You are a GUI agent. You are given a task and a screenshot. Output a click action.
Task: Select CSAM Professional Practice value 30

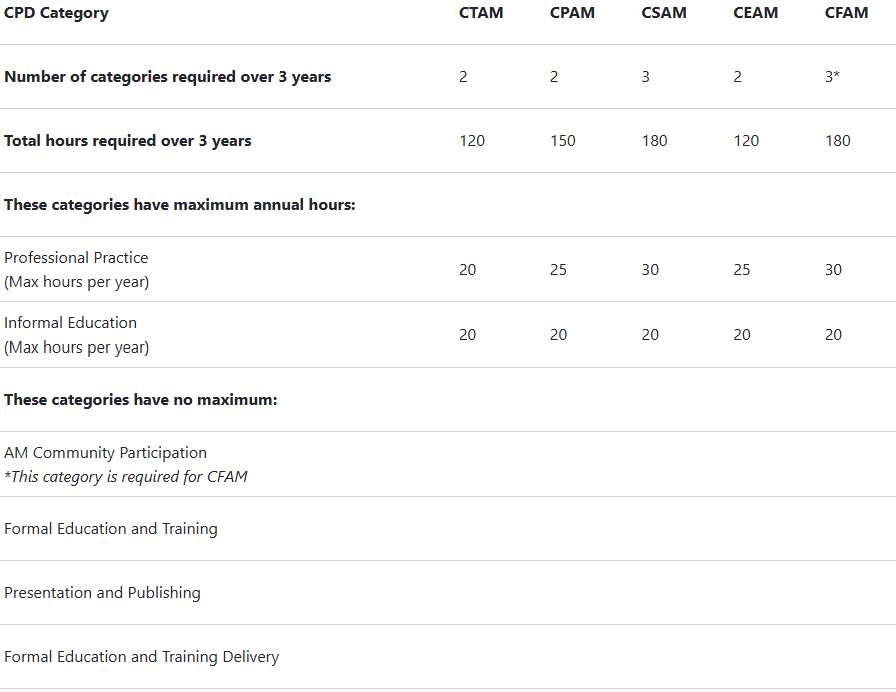(x=650, y=270)
